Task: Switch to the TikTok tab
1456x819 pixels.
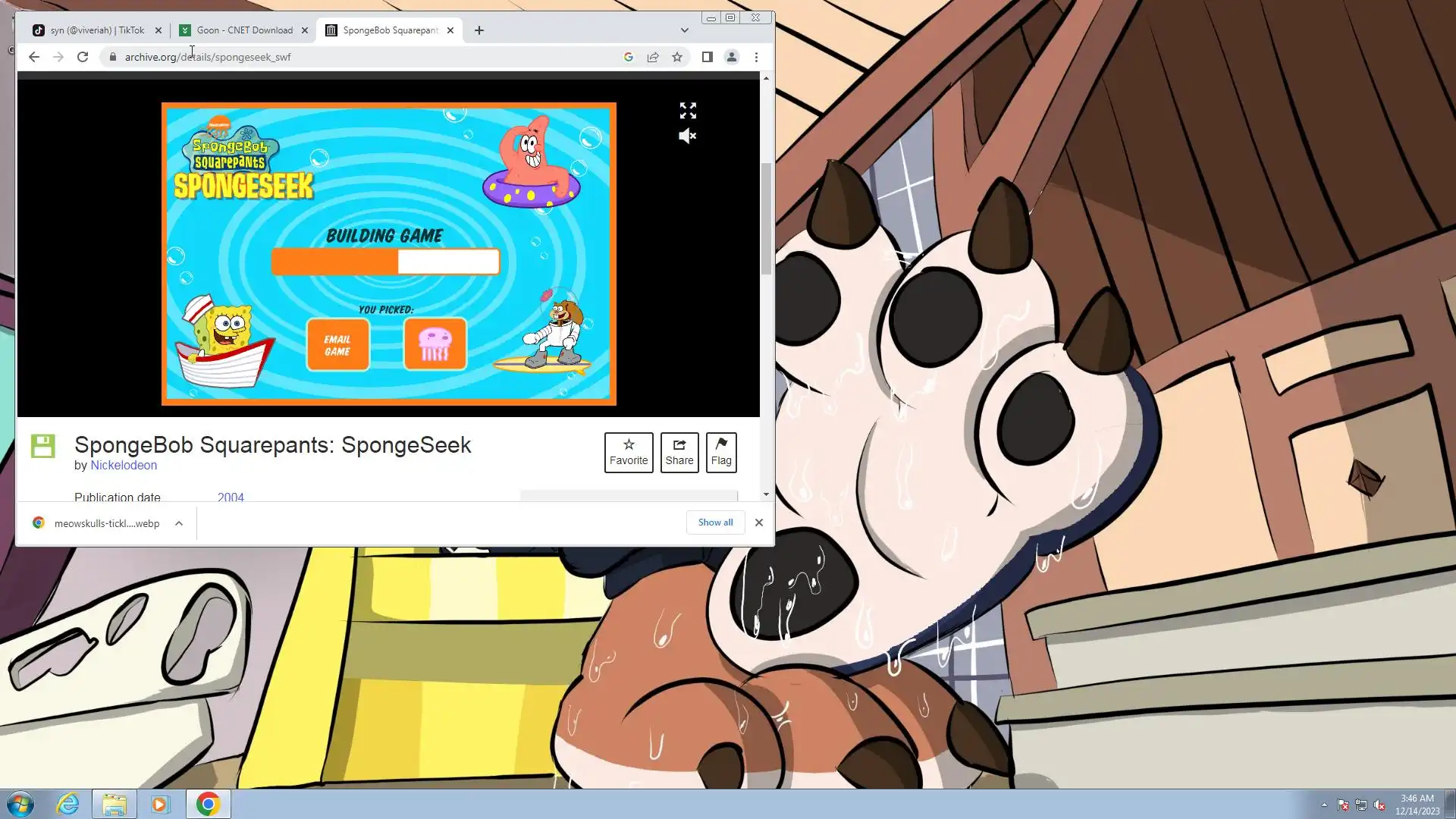Action: coord(97,30)
